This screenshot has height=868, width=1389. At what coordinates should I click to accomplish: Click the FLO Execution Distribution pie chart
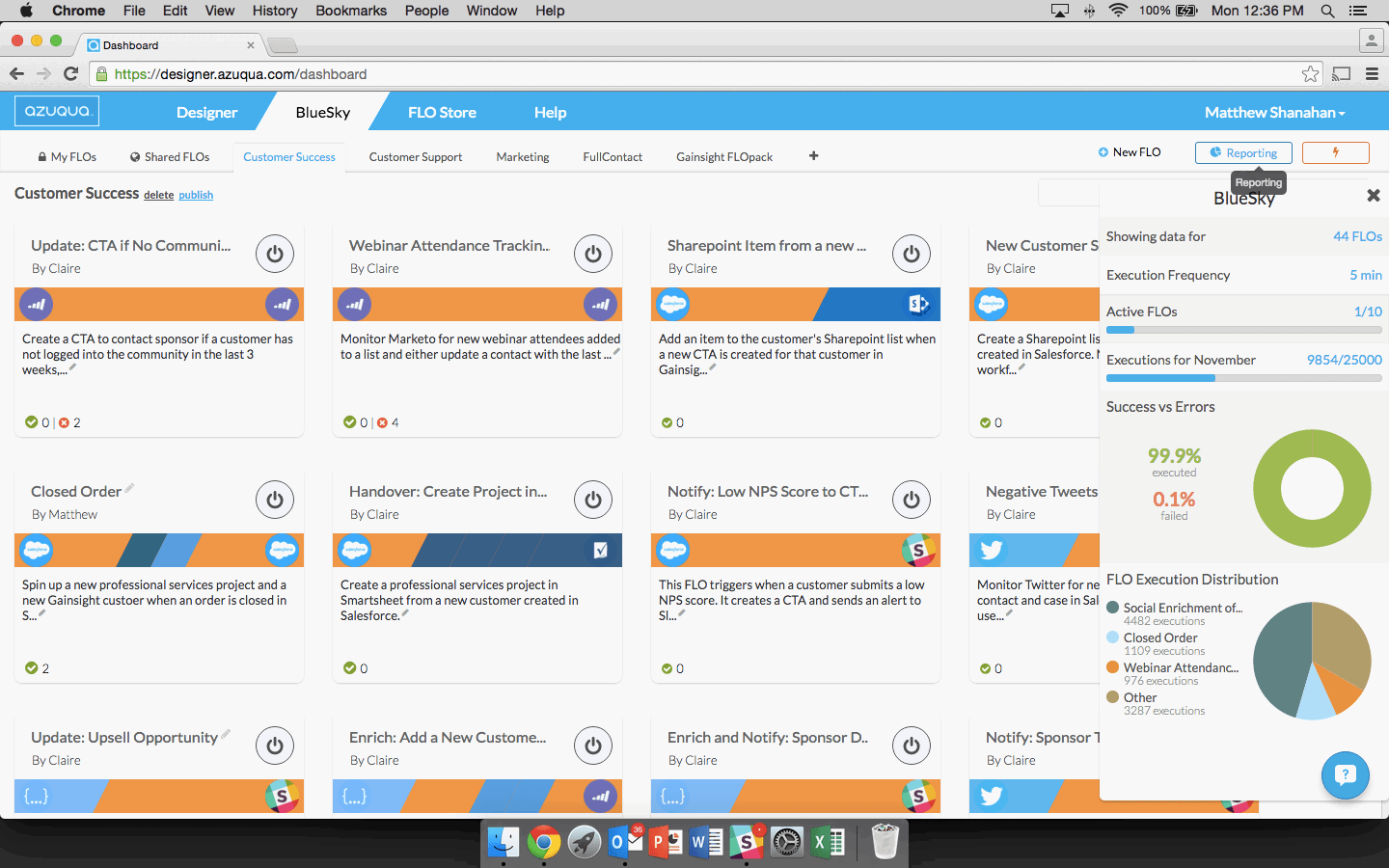(1312, 661)
